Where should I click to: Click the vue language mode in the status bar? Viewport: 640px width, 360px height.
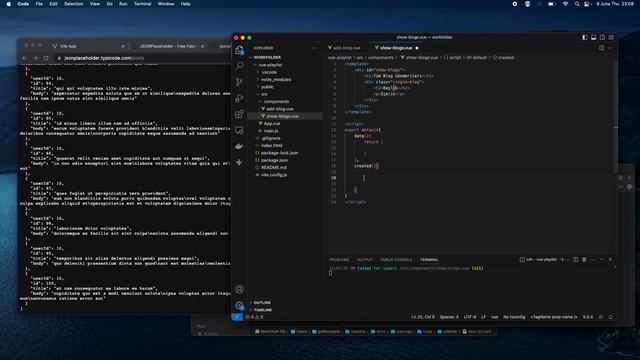(x=494, y=317)
